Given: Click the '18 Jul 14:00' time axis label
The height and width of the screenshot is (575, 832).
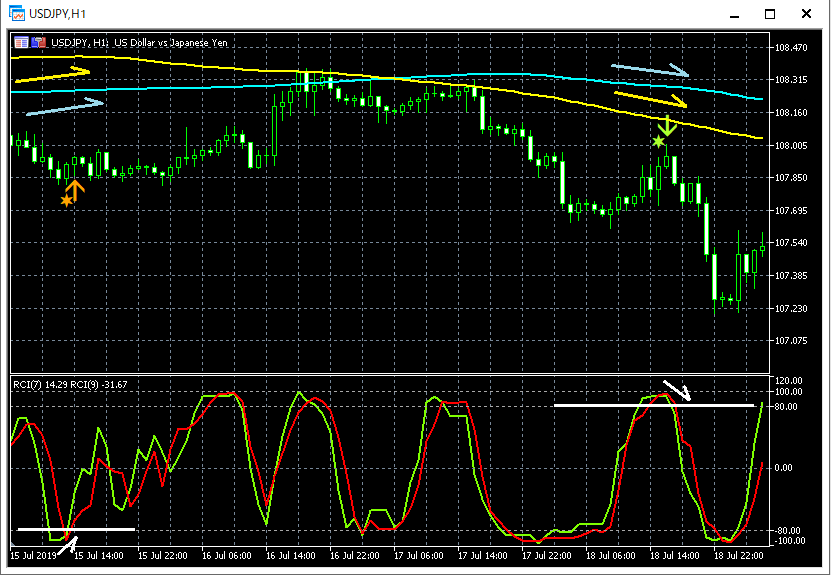Looking at the screenshot, I should [675, 556].
